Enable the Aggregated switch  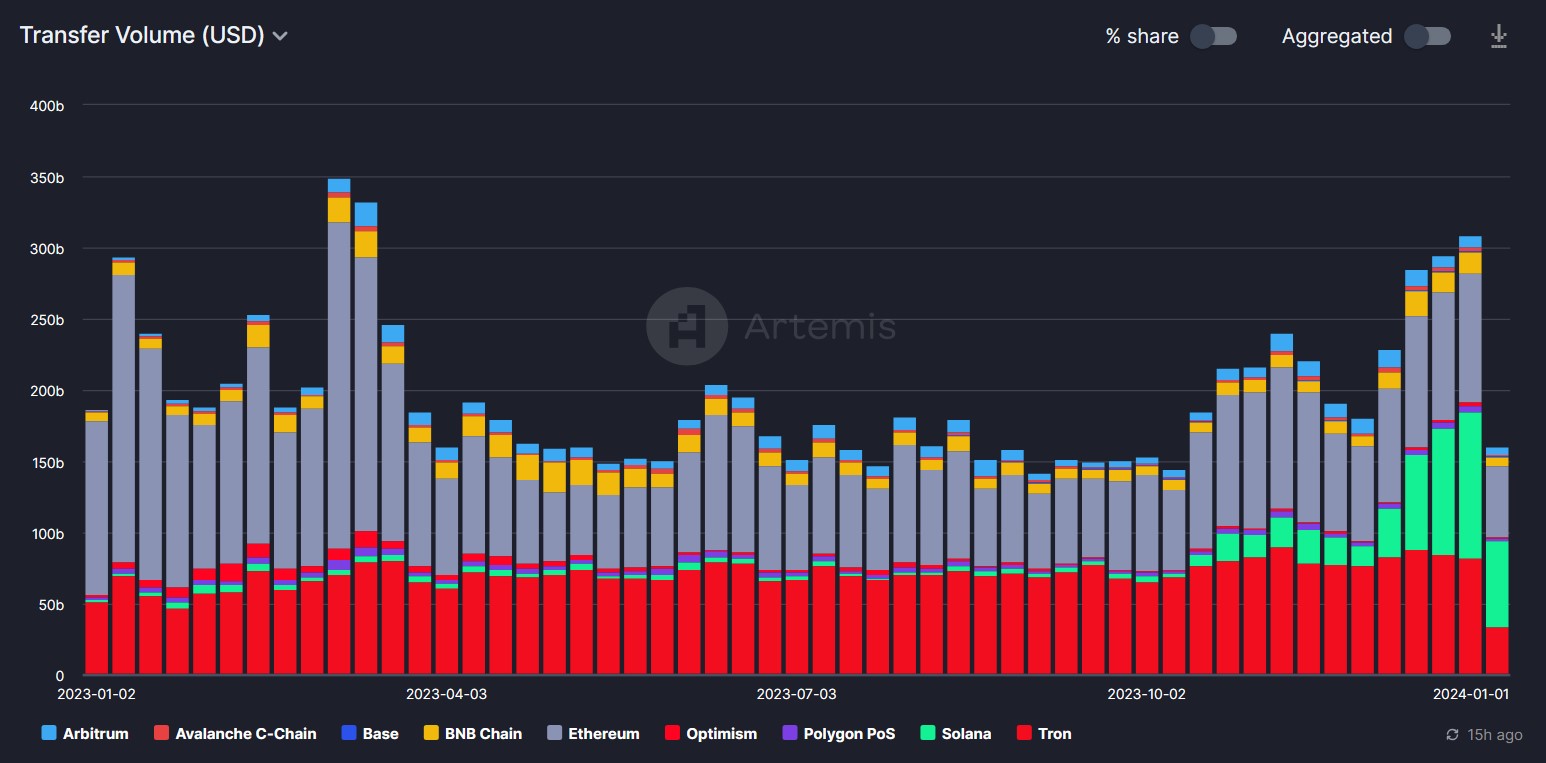1428,36
